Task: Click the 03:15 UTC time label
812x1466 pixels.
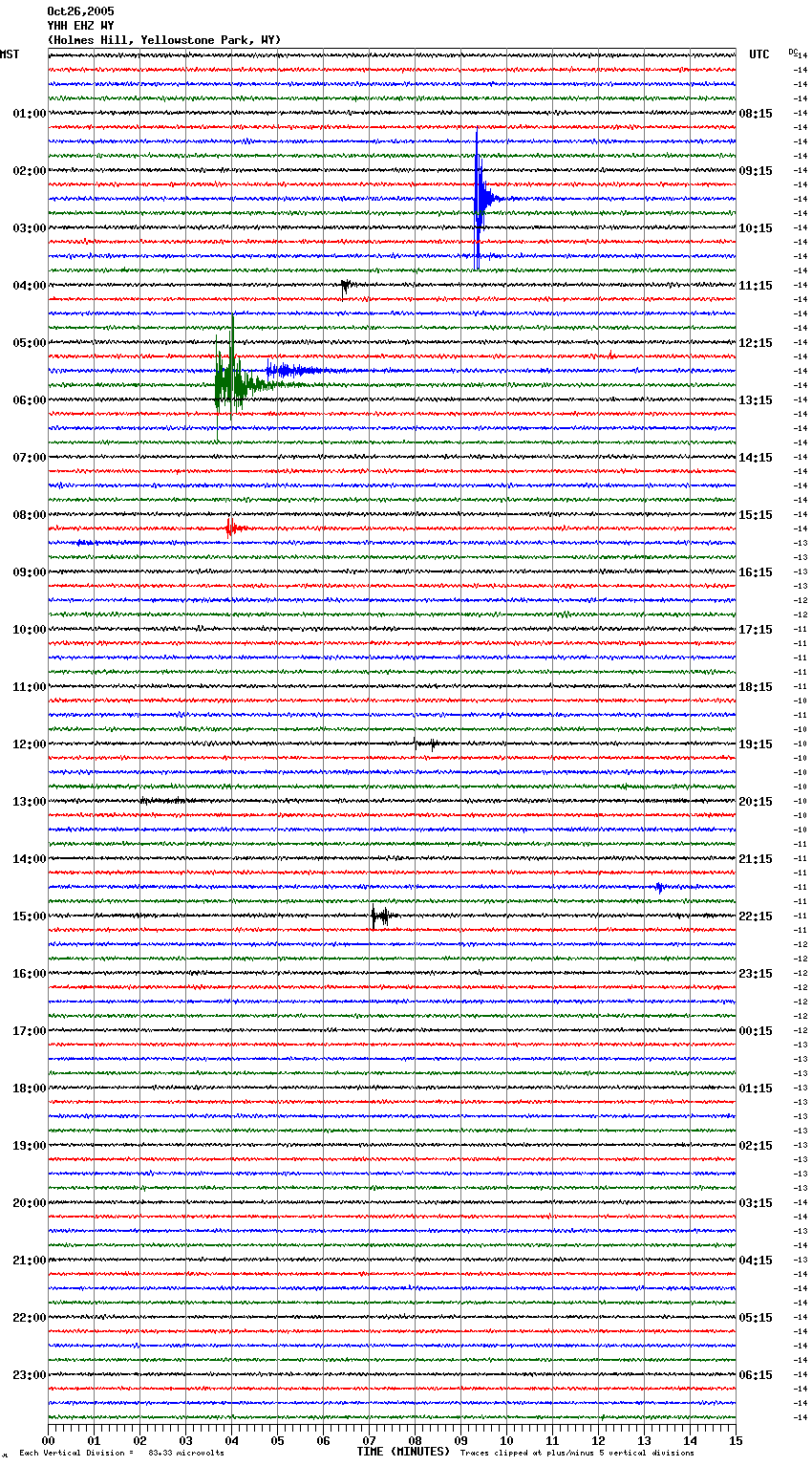Action: (756, 1203)
